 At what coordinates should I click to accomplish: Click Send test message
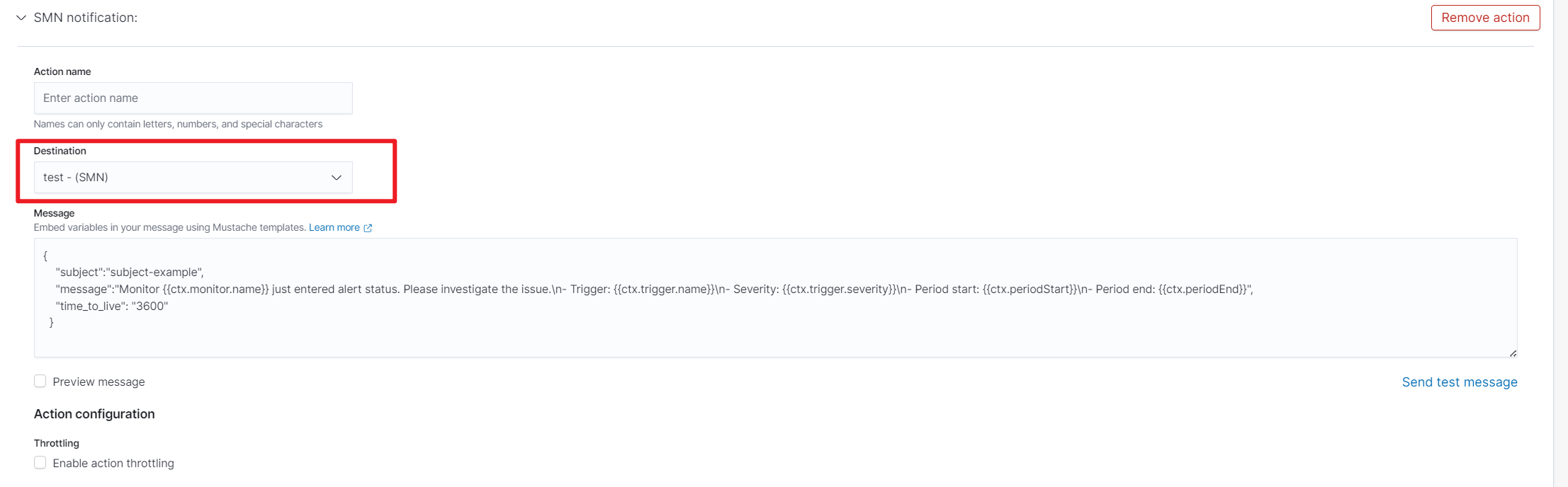coord(1459,382)
